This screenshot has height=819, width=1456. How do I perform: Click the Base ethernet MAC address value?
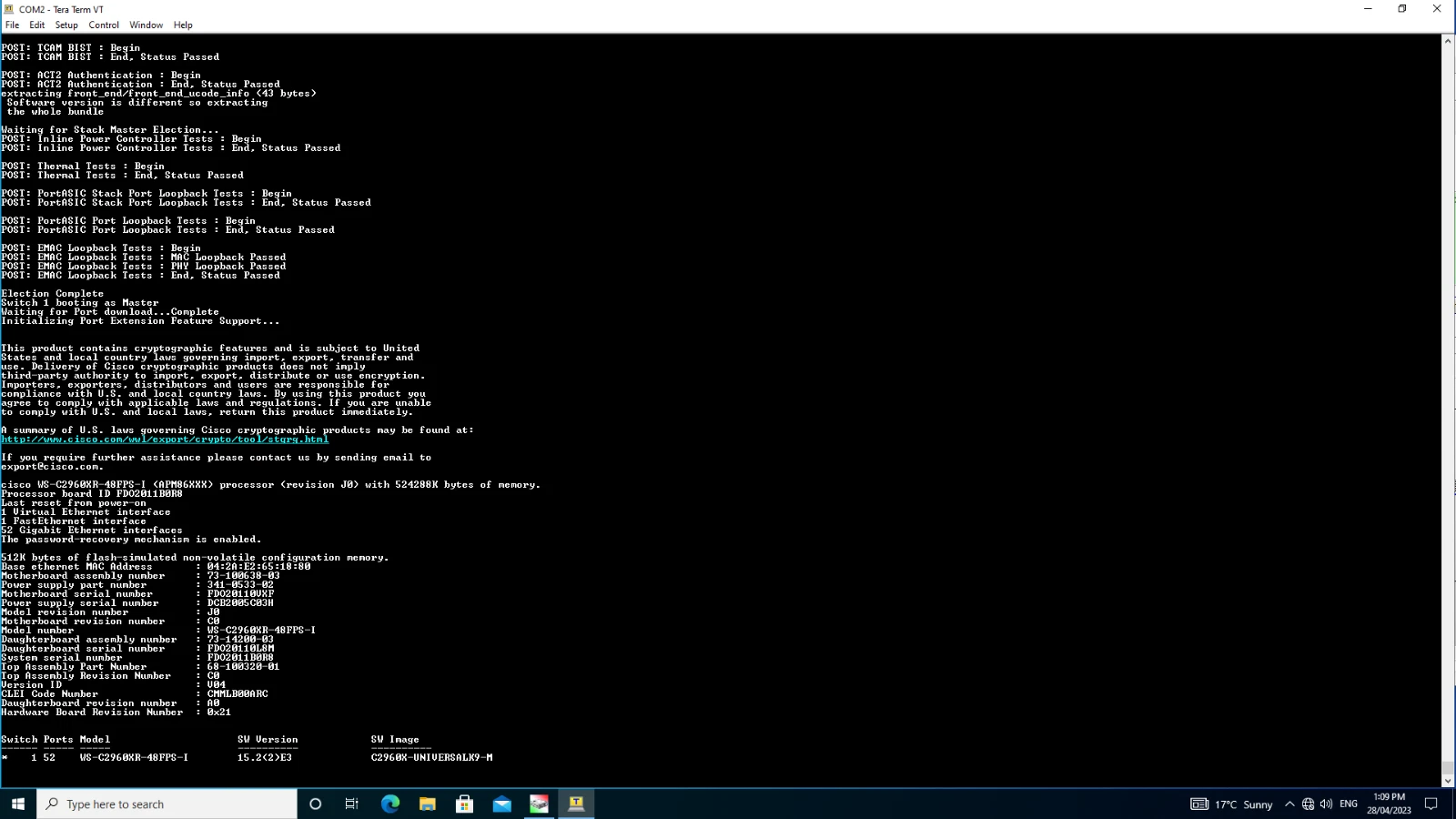[x=258, y=567]
